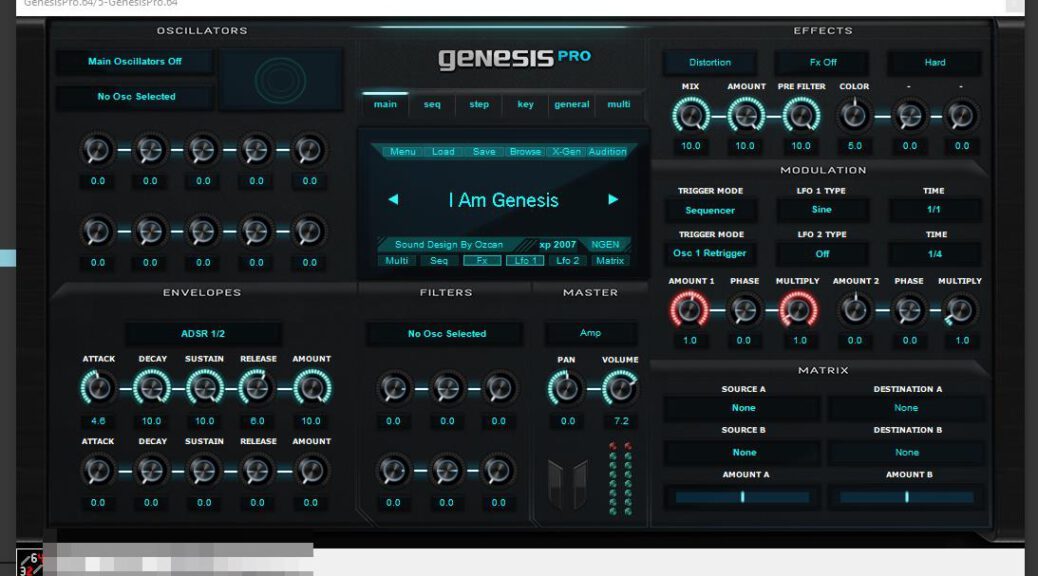Open the LFO 1 TYPE Sine dropdown

click(x=822, y=209)
